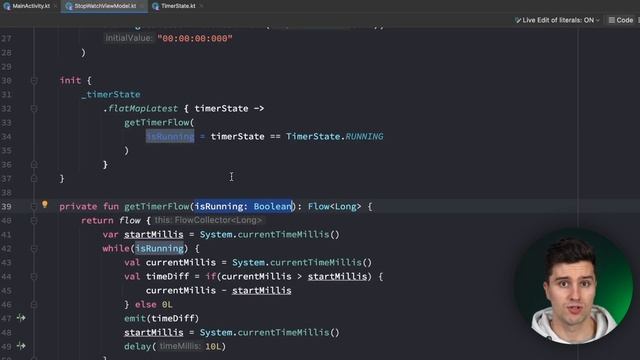Collapse the init block on line 30

34,81
